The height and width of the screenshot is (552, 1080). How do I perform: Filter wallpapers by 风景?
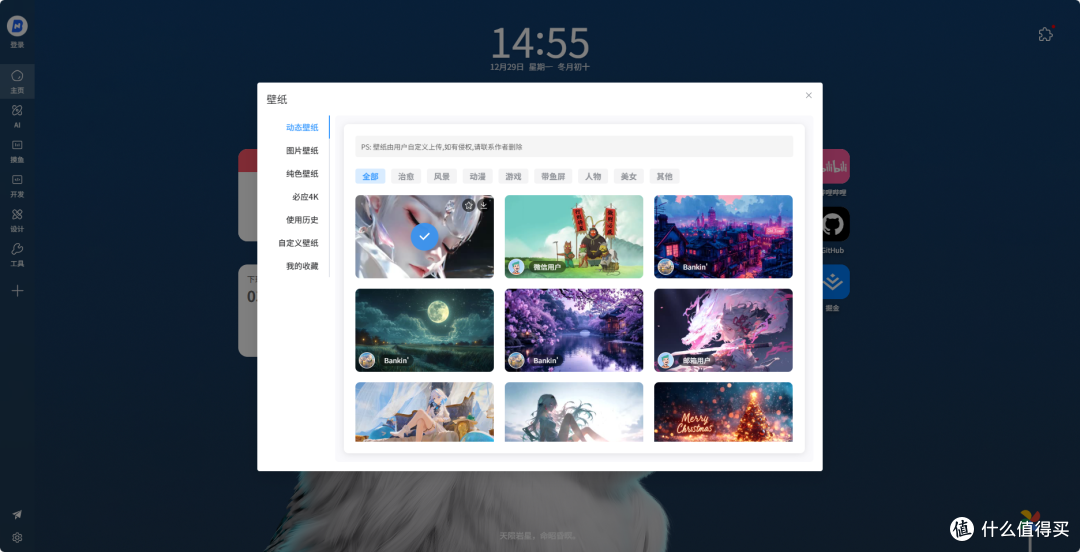[x=442, y=176]
